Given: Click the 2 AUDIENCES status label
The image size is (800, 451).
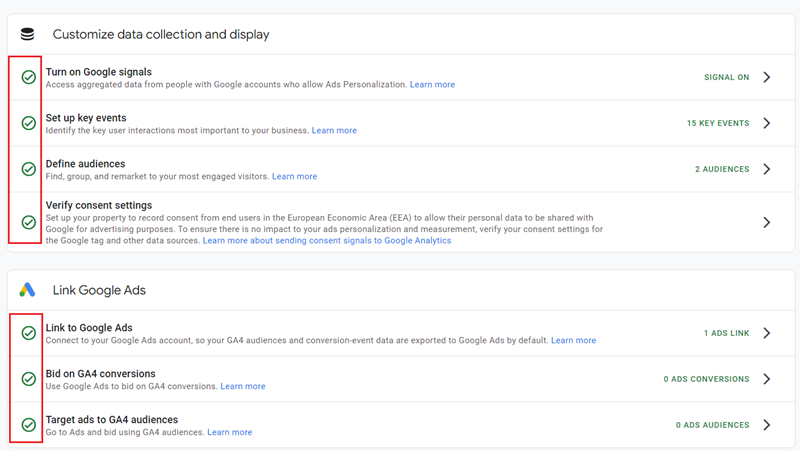Looking at the screenshot, I should pos(722,169).
